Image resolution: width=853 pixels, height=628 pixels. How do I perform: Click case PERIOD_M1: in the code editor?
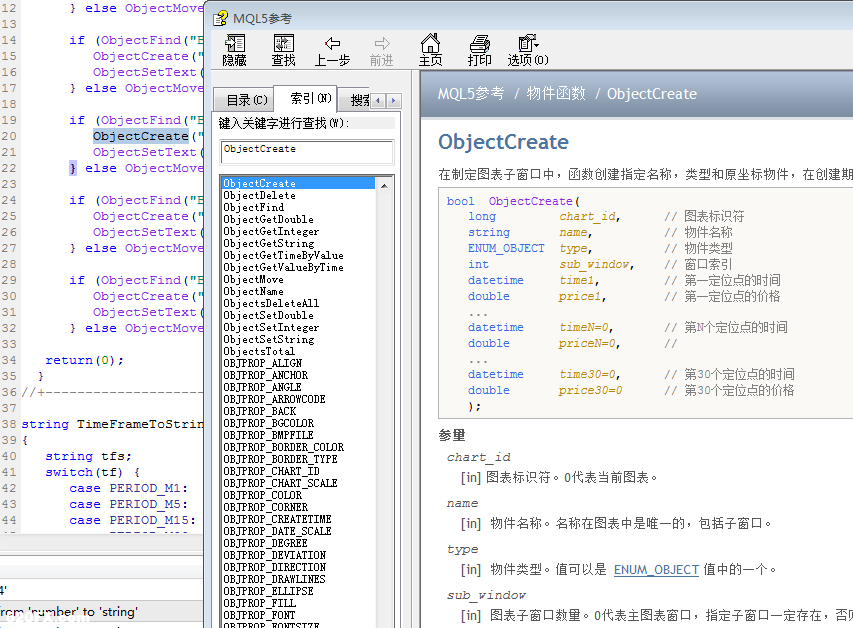128,488
